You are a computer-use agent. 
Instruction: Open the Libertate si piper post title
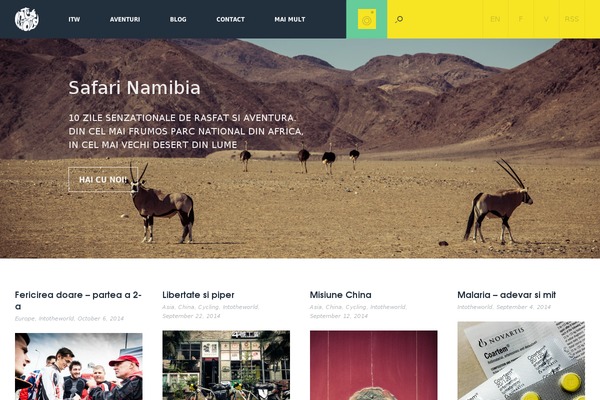(198, 295)
